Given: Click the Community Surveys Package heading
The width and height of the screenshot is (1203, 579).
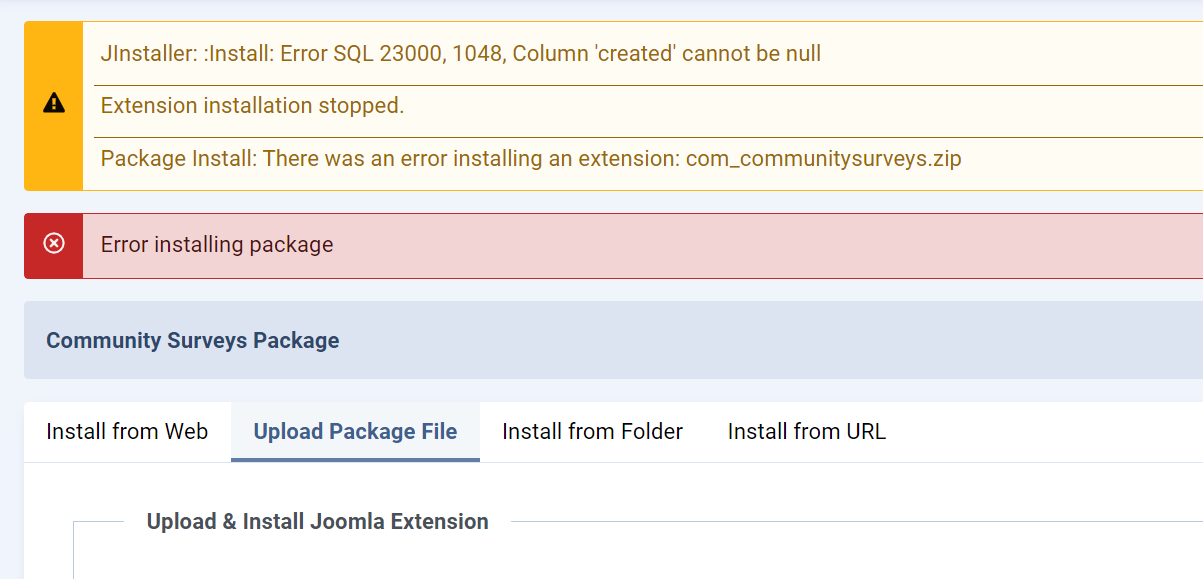Looking at the screenshot, I should (193, 341).
